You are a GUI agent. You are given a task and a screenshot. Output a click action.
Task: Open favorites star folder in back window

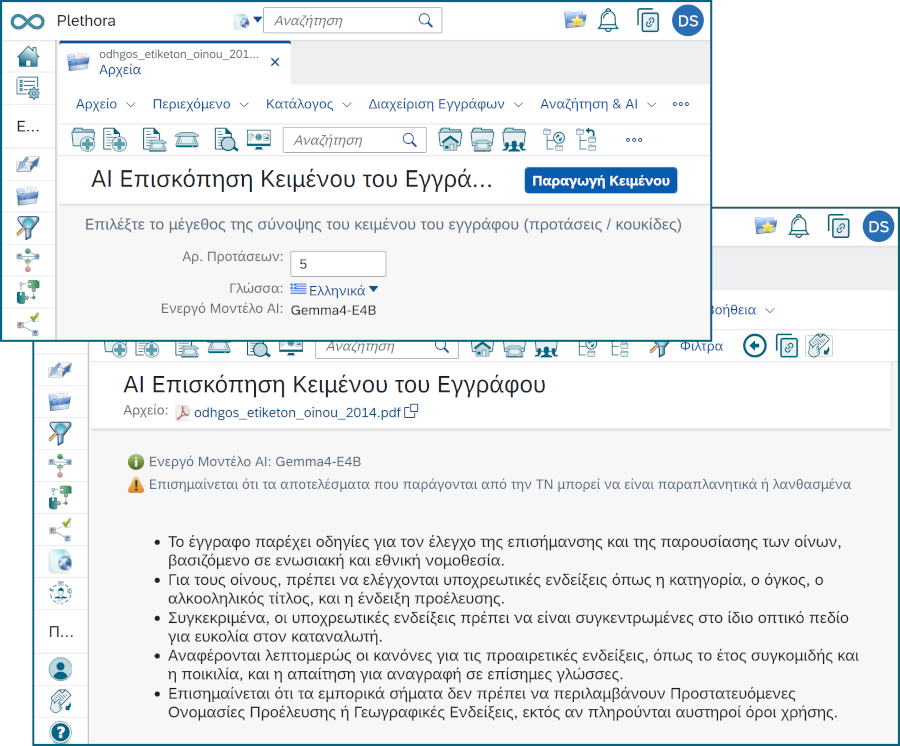click(x=766, y=226)
